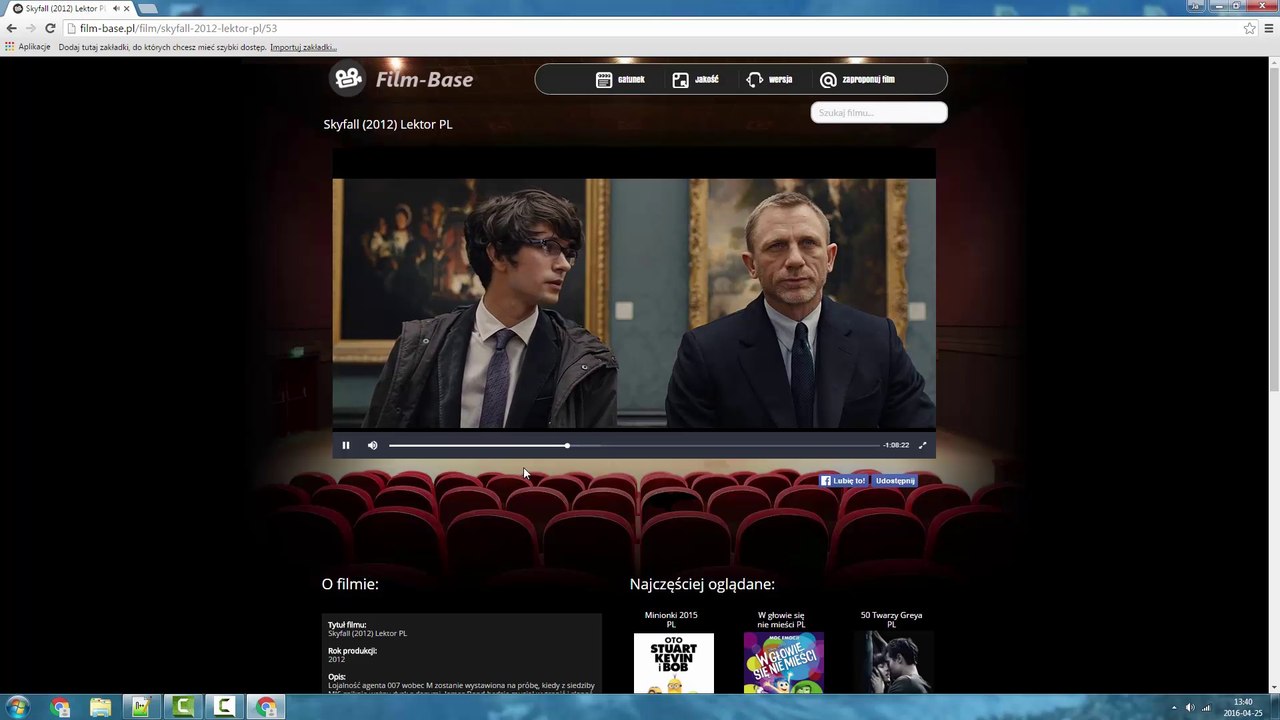This screenshot has width=1280, height=720.
Task: Go back in browser history
Action: pyautogui.click(x=11, y=28)
